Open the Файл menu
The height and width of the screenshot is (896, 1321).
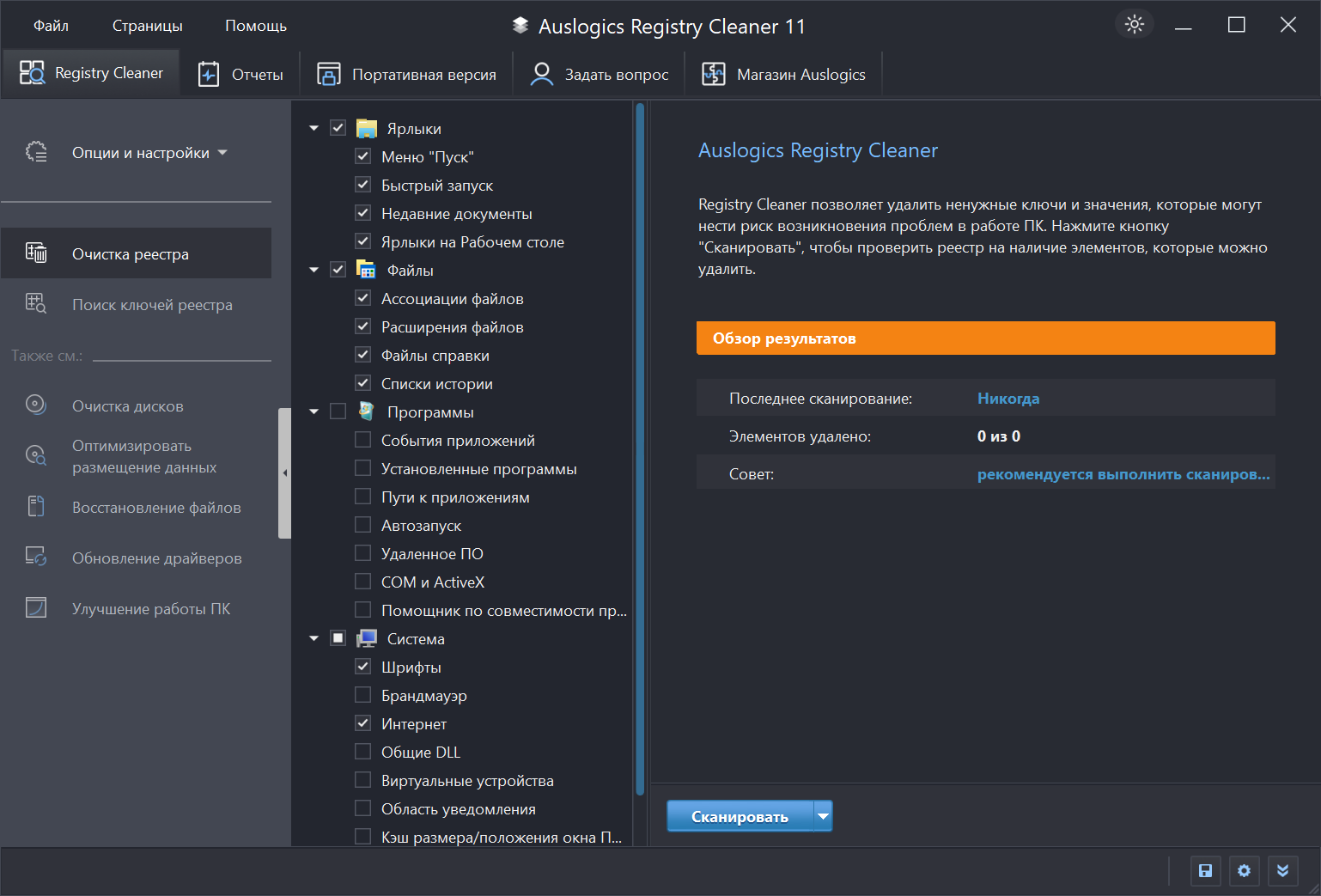point(51,26)
